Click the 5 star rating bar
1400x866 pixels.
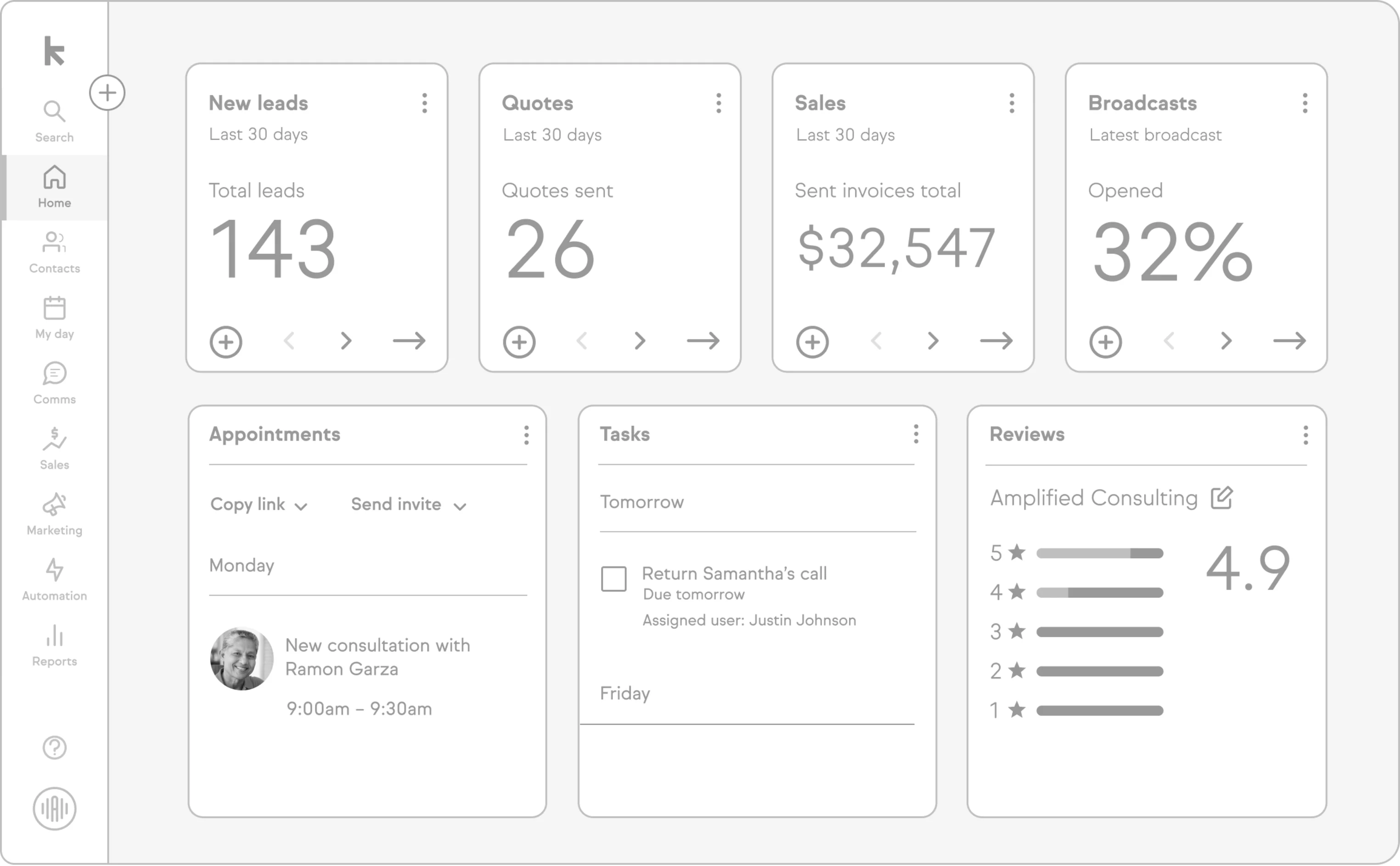pos(1099,553)
